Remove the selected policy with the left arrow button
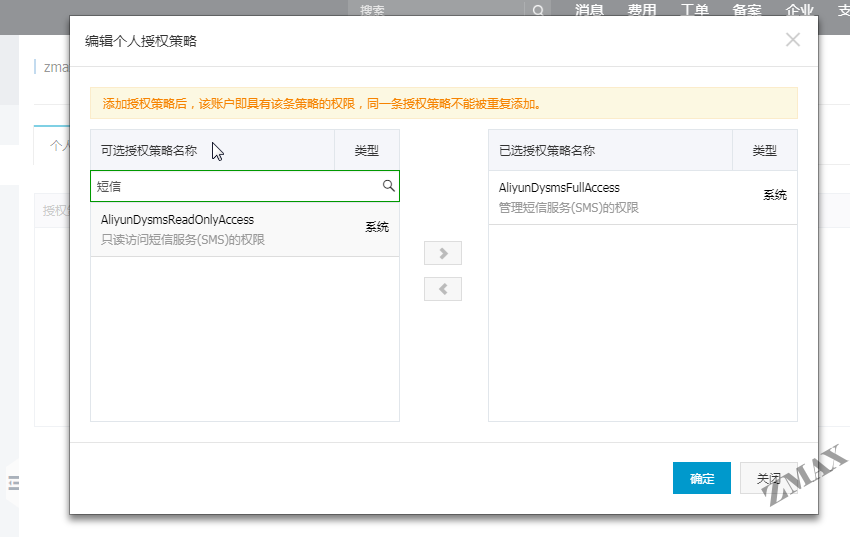This screenshot has width=850, height=537. tap(443, 289)
